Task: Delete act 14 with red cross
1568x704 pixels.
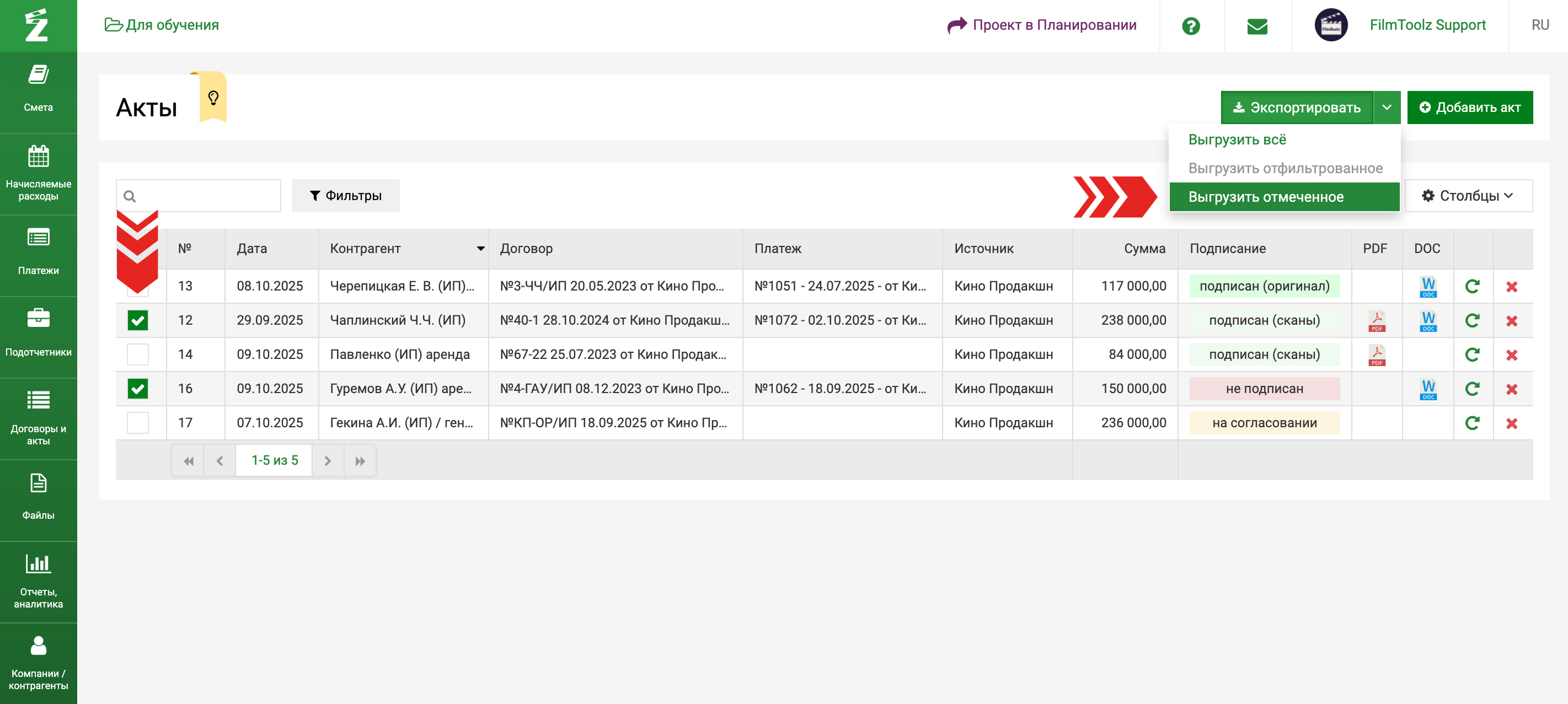Action: [1511, 354]
